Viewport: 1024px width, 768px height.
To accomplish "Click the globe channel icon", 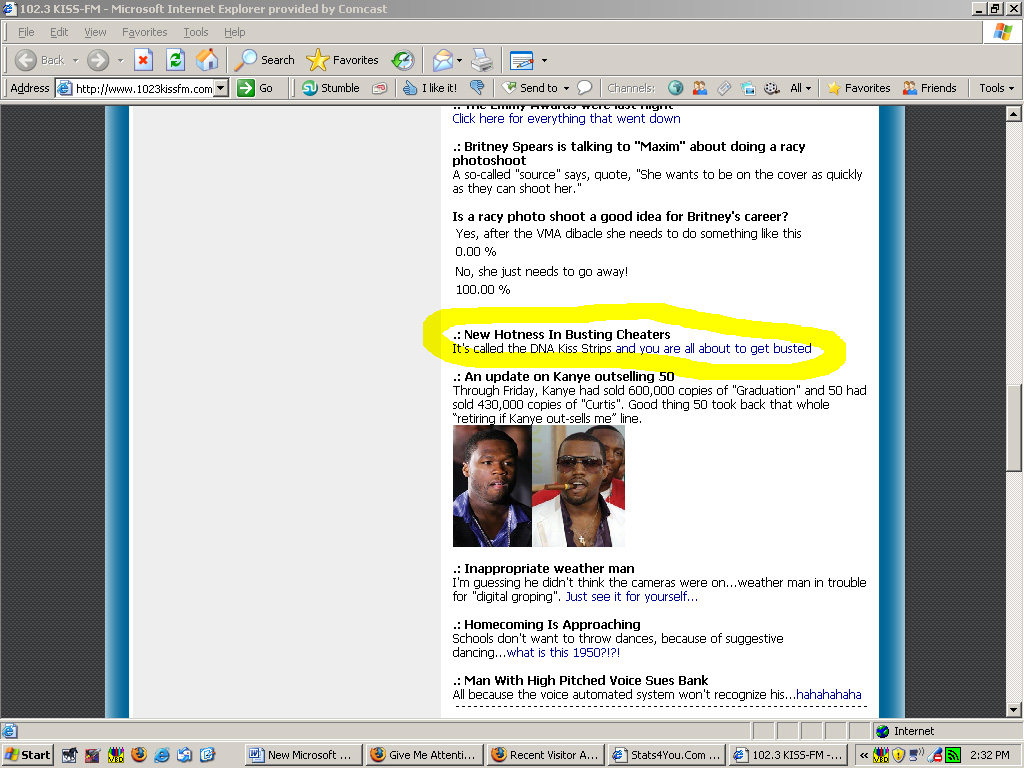I will click(x=676, y=88).
